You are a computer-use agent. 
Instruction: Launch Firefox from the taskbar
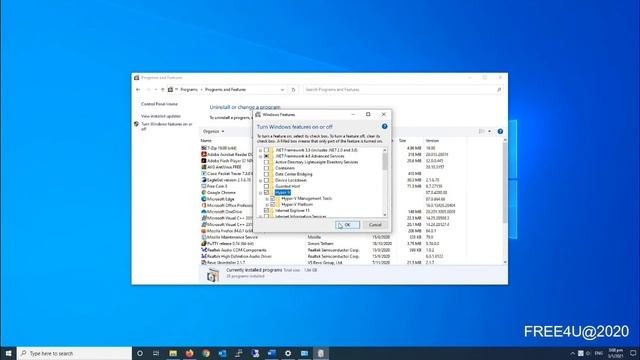point(189,353)
